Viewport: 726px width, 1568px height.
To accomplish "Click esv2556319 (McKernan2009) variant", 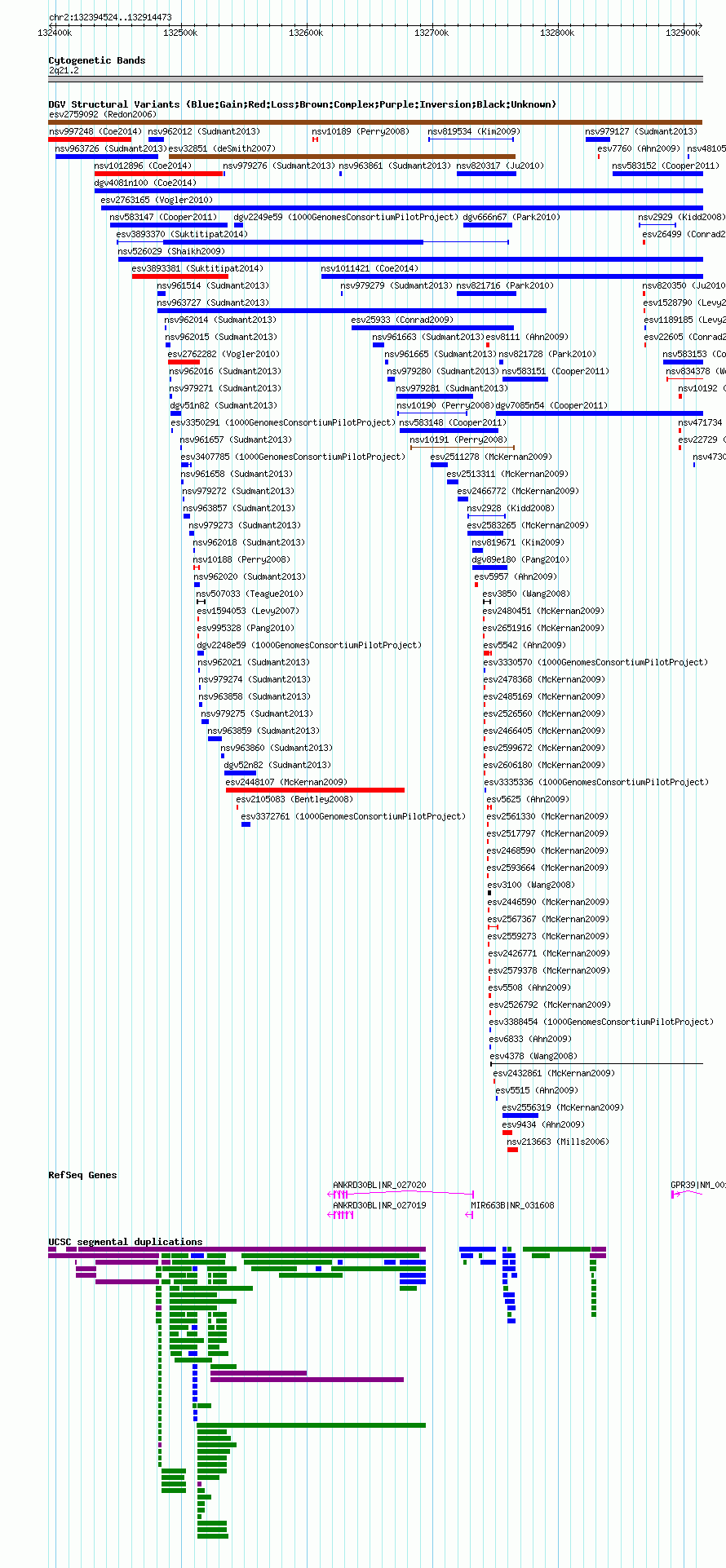I will (520, 1115).
